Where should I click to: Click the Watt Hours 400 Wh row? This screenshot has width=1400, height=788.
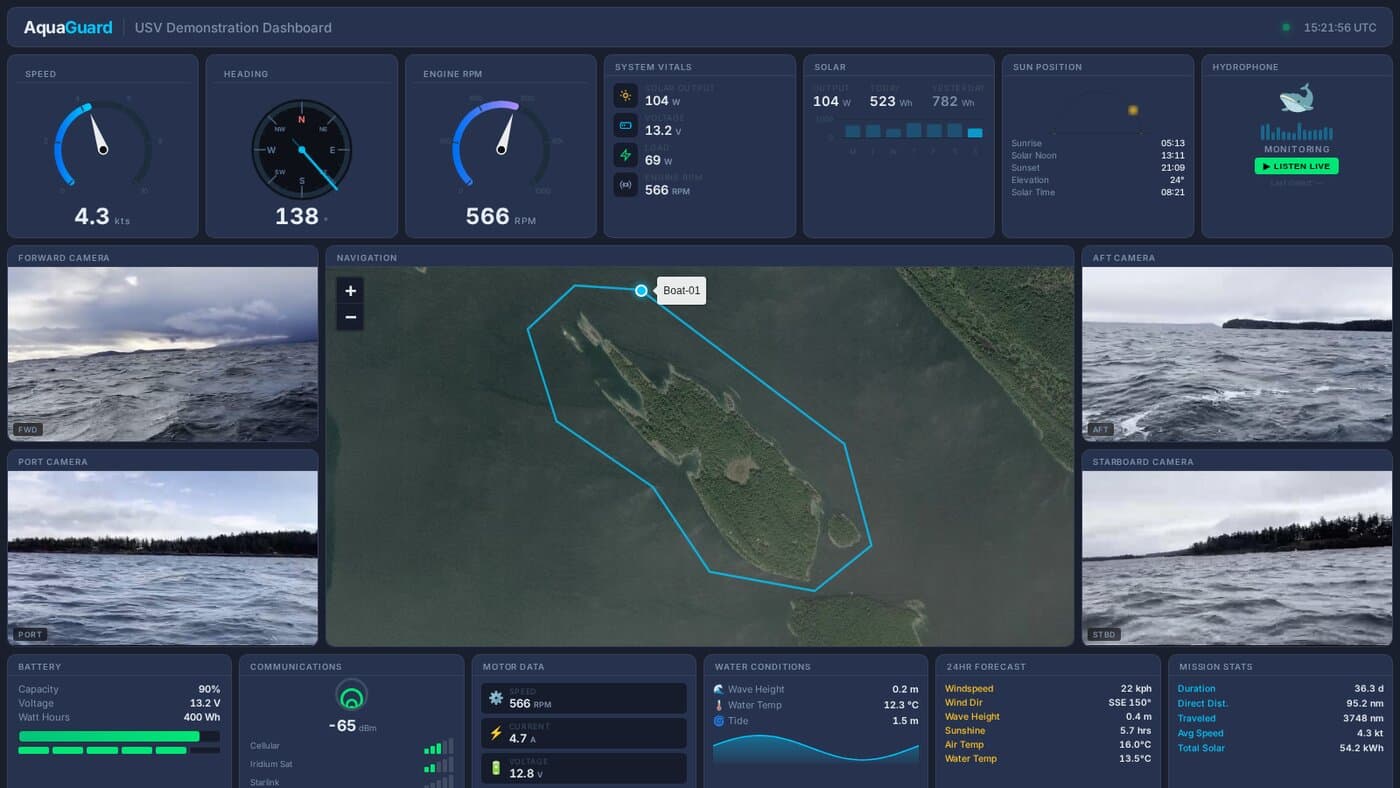click(119, 717)
